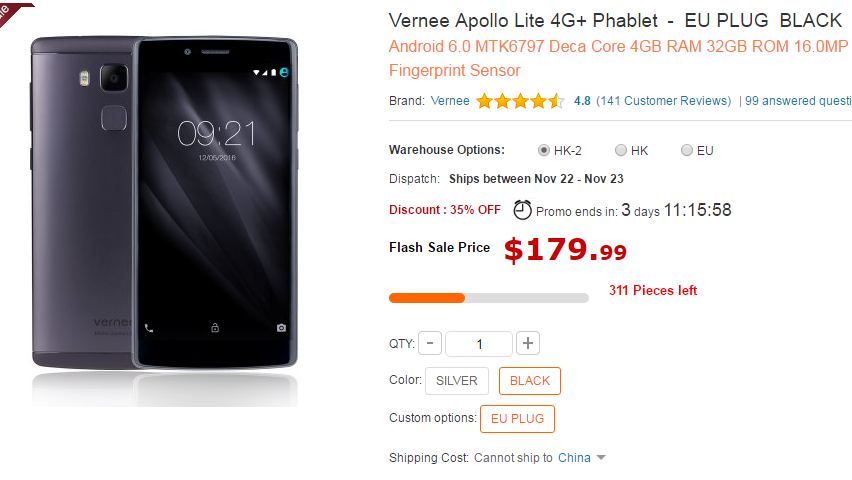The height and width of the screenshot is (480, 852).
Task: Open the Vernee brand link
Action: pos(449,101)
